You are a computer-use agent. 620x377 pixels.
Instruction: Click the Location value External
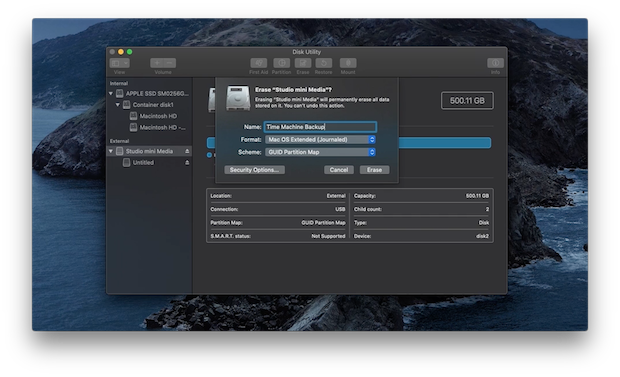tap(336, 196)
